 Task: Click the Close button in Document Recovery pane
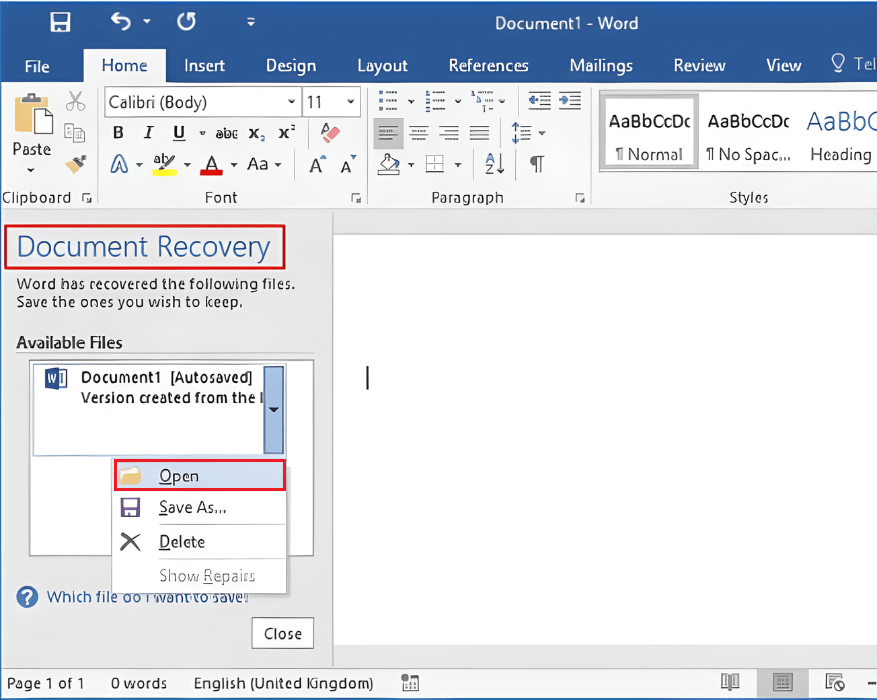[x=282, y=632]
